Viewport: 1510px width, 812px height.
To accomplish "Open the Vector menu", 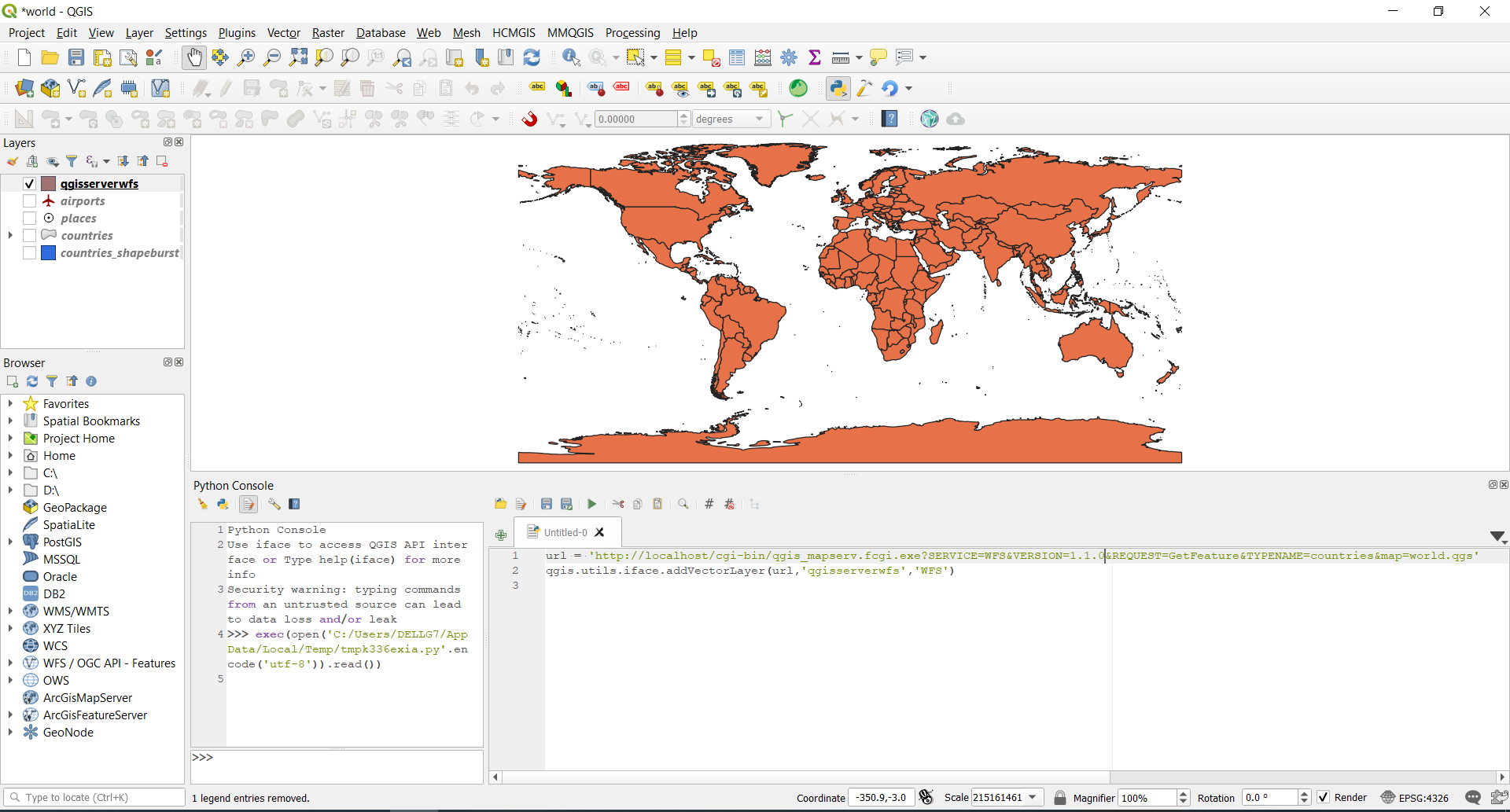I will pos(284,32).
